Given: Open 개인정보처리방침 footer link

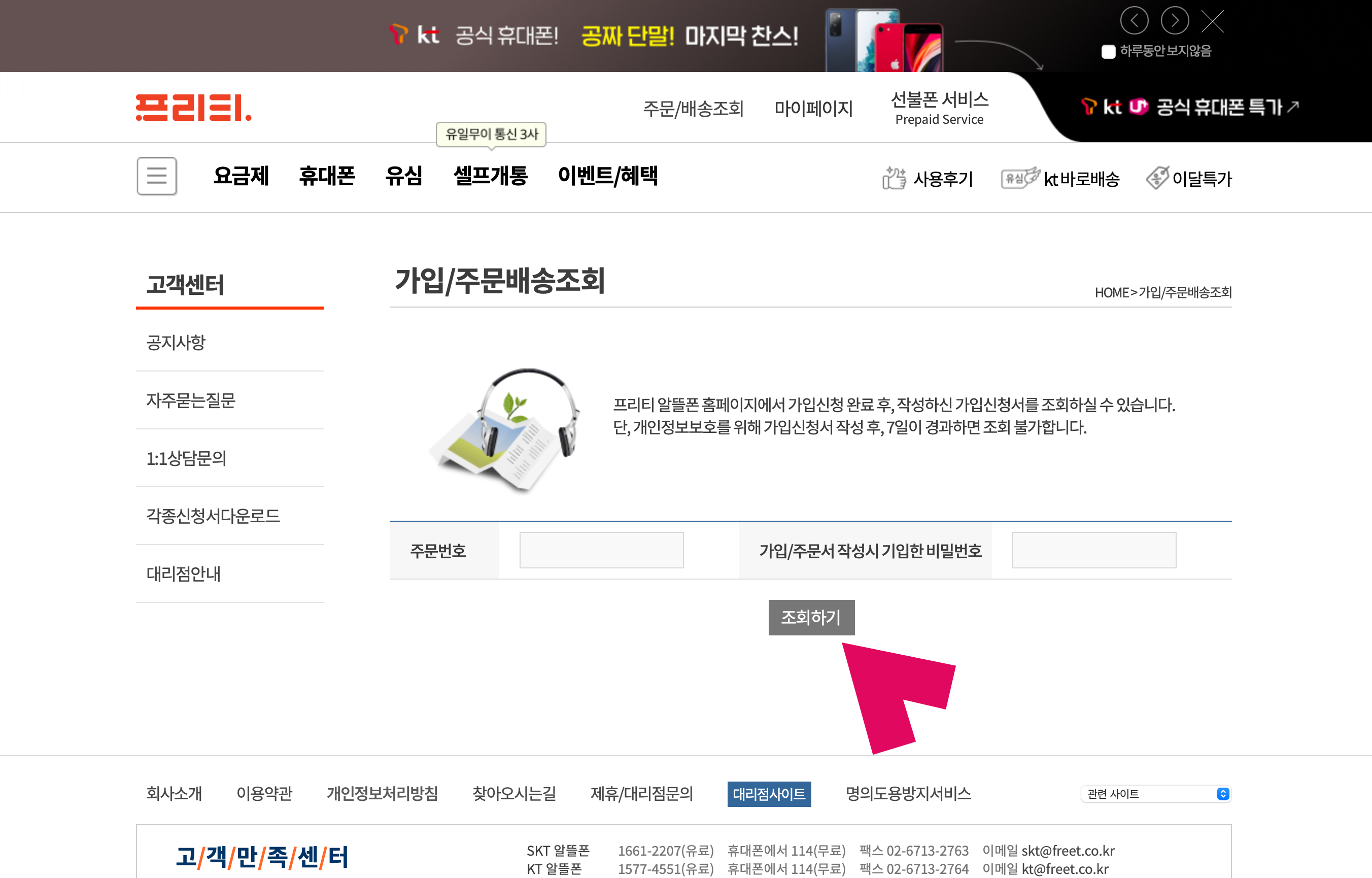Looking at the screenshot, I should (382, 794).
